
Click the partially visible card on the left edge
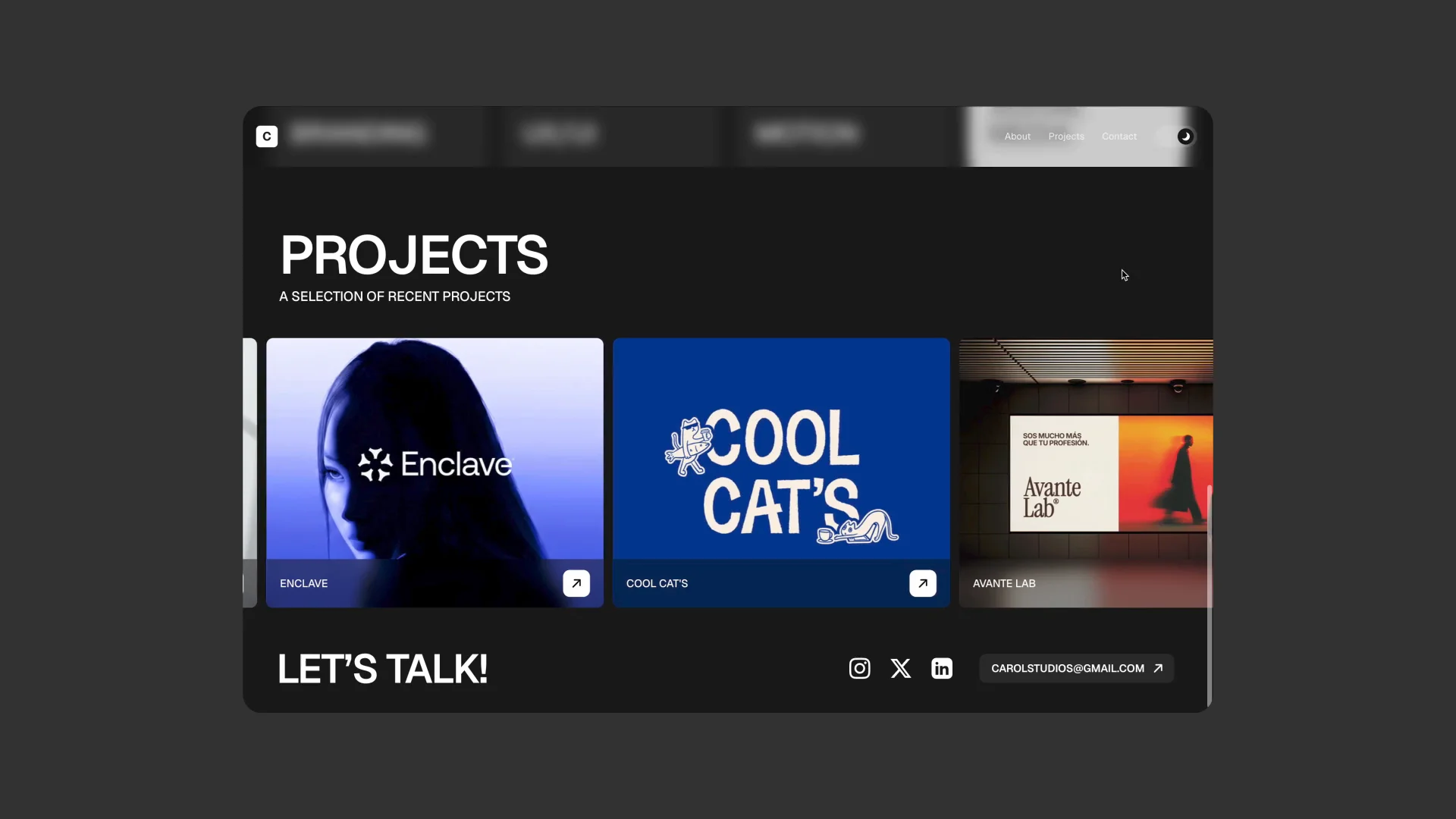tap(249, 472)
